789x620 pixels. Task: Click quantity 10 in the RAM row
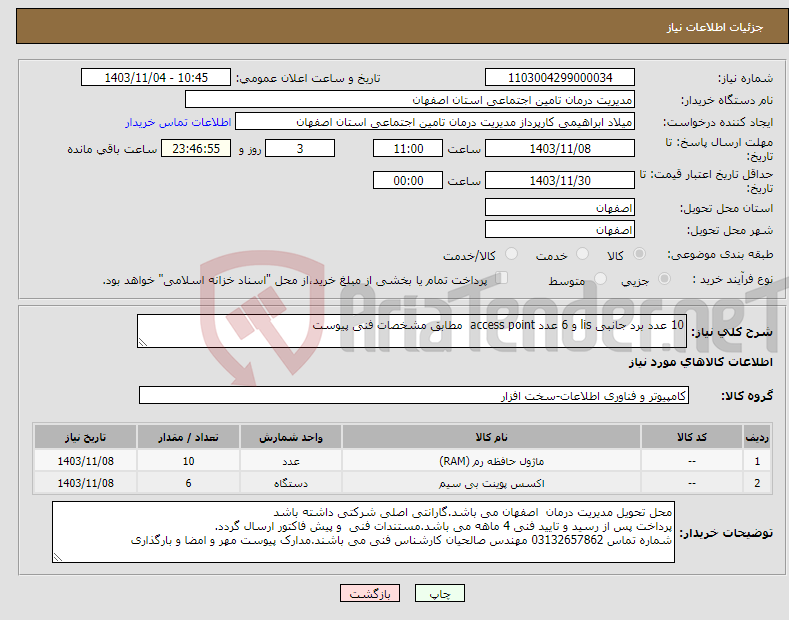[188, 460]
